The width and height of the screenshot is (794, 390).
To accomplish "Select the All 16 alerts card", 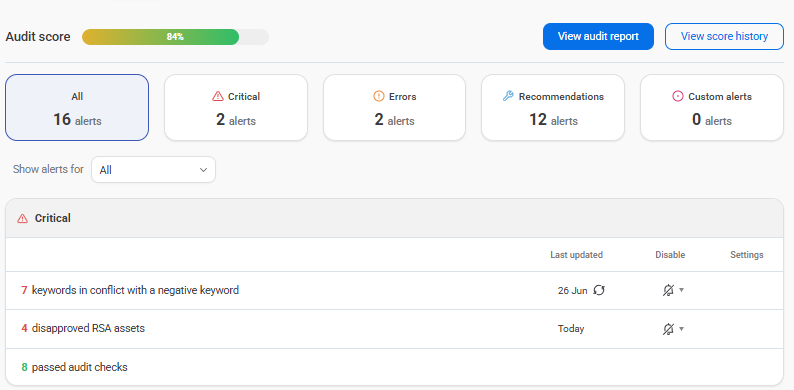I will [77, 107].
